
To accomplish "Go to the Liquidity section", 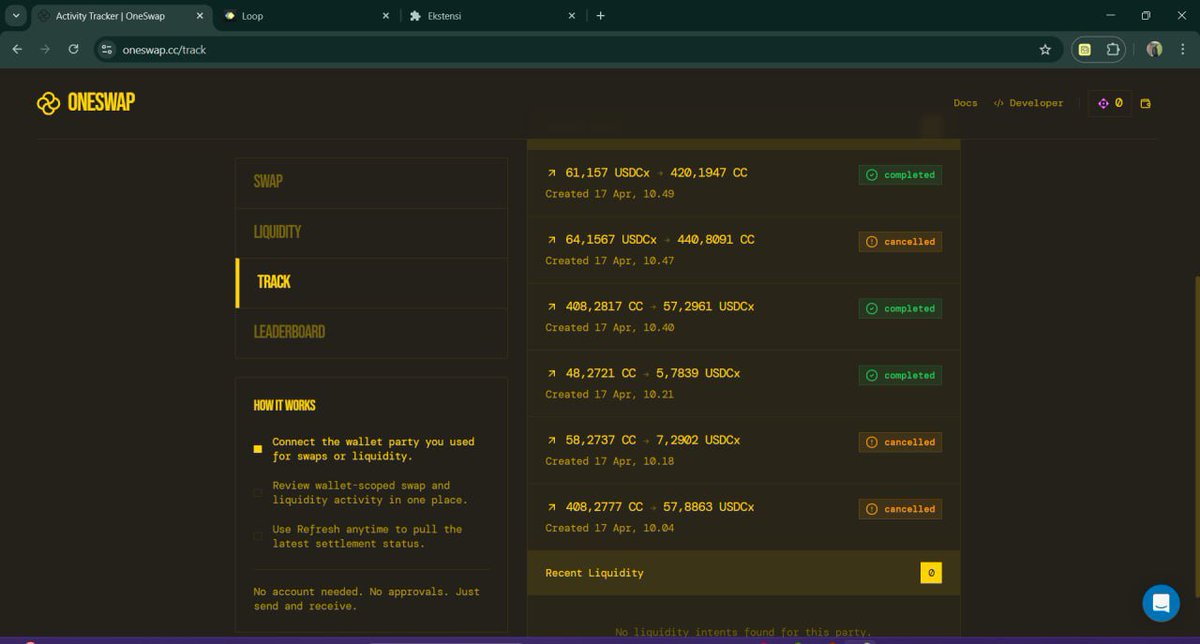I will (371, 232).
